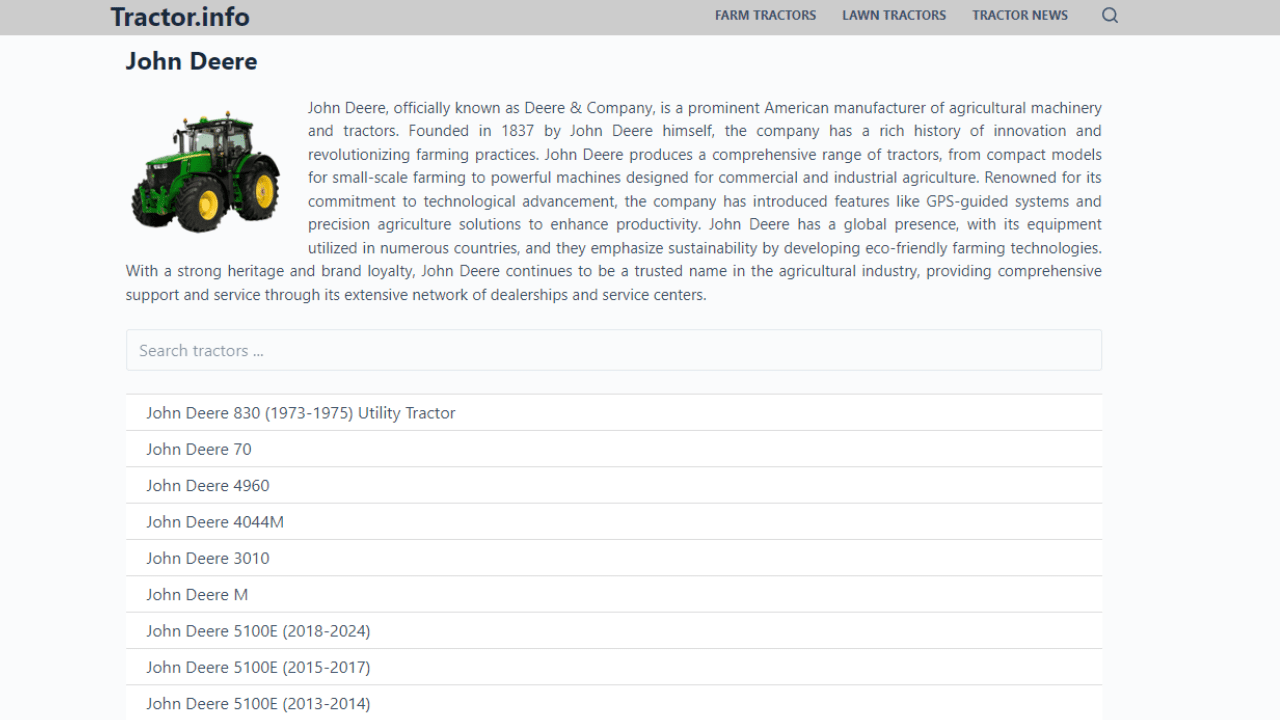View John Deere 5100E (2013-2014)

258,704
